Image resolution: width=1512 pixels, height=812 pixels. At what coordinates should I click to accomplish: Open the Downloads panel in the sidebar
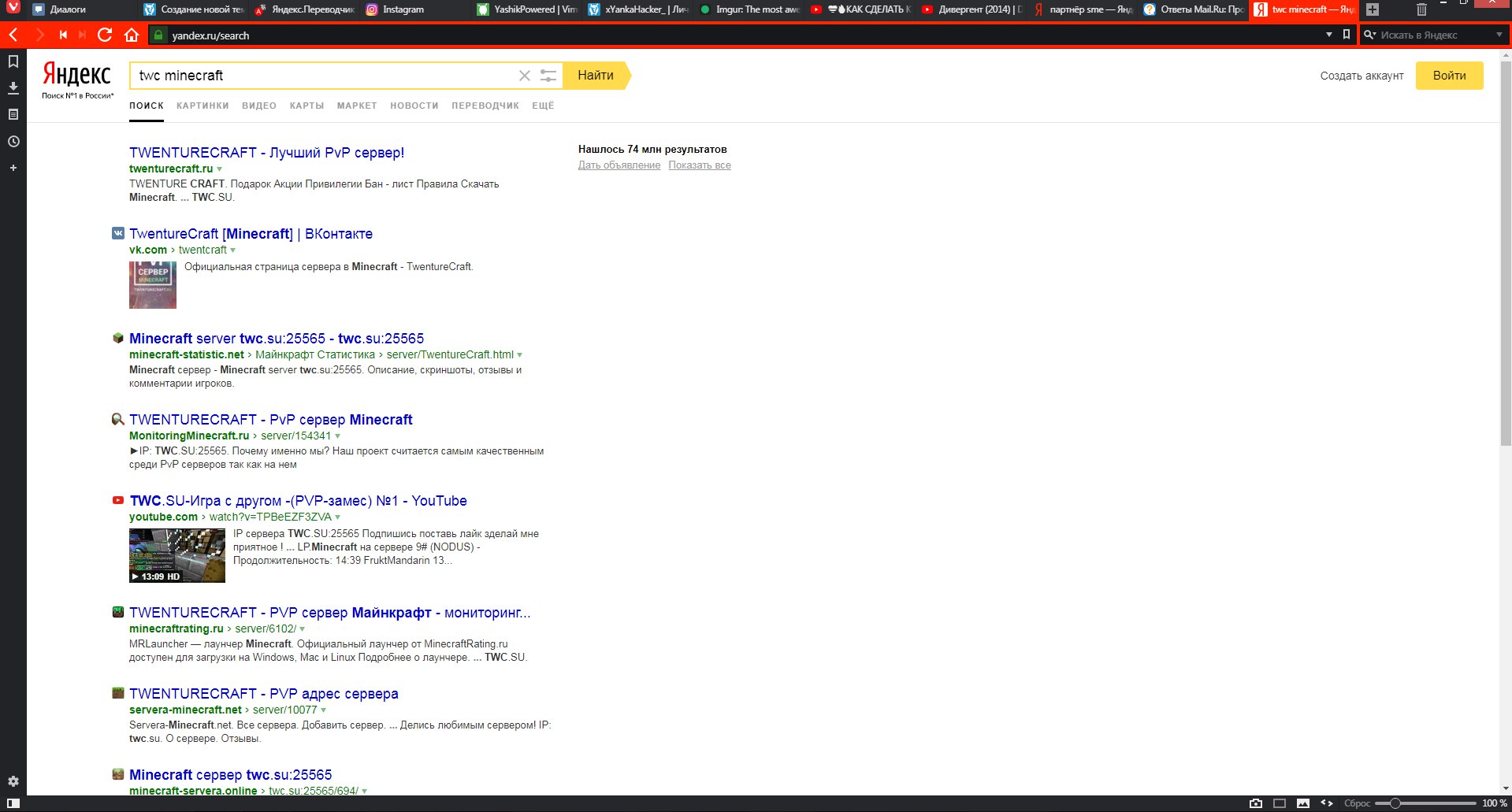(13, 88)
